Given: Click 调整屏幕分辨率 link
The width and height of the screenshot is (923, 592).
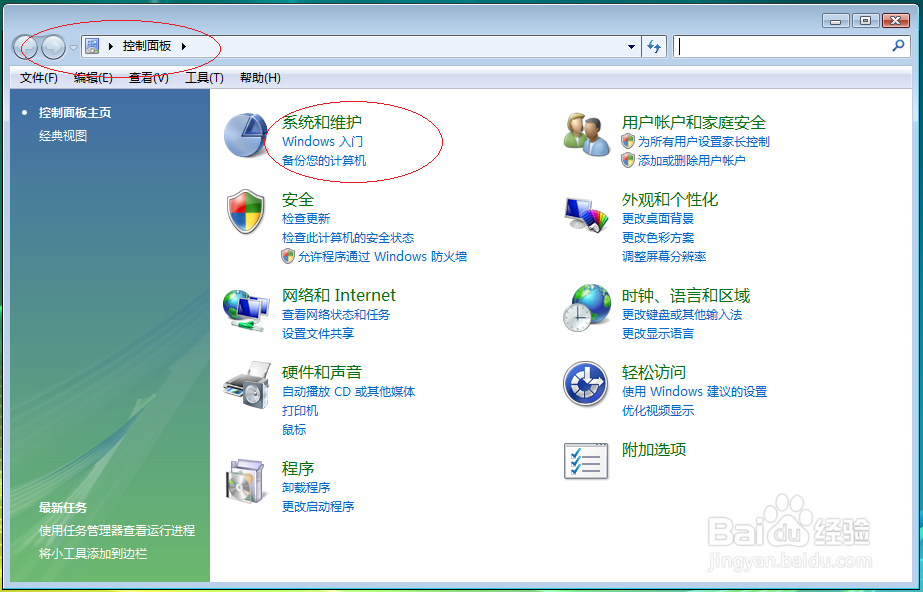Looking at the screenshot, I should [664, 257].
